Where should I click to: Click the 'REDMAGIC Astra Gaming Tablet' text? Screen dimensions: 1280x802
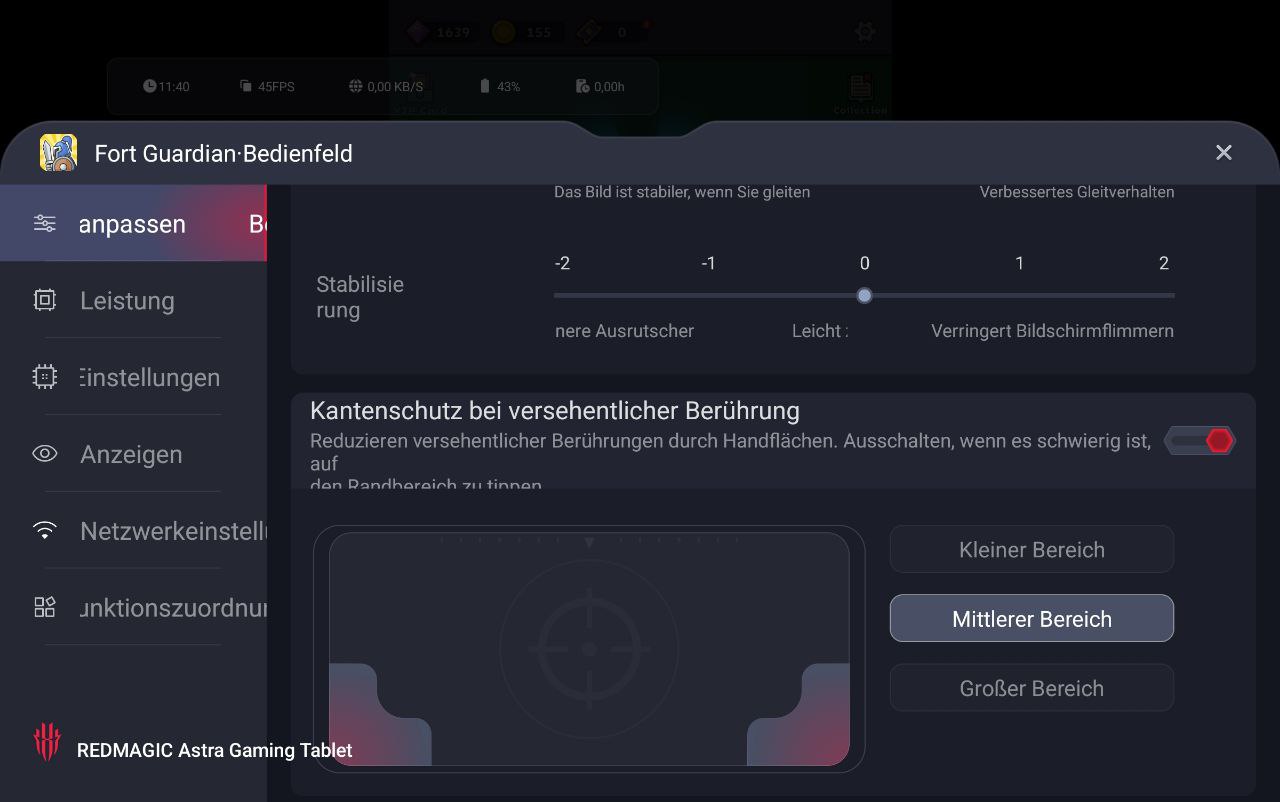pyautogui.click(x=215, y=750)
